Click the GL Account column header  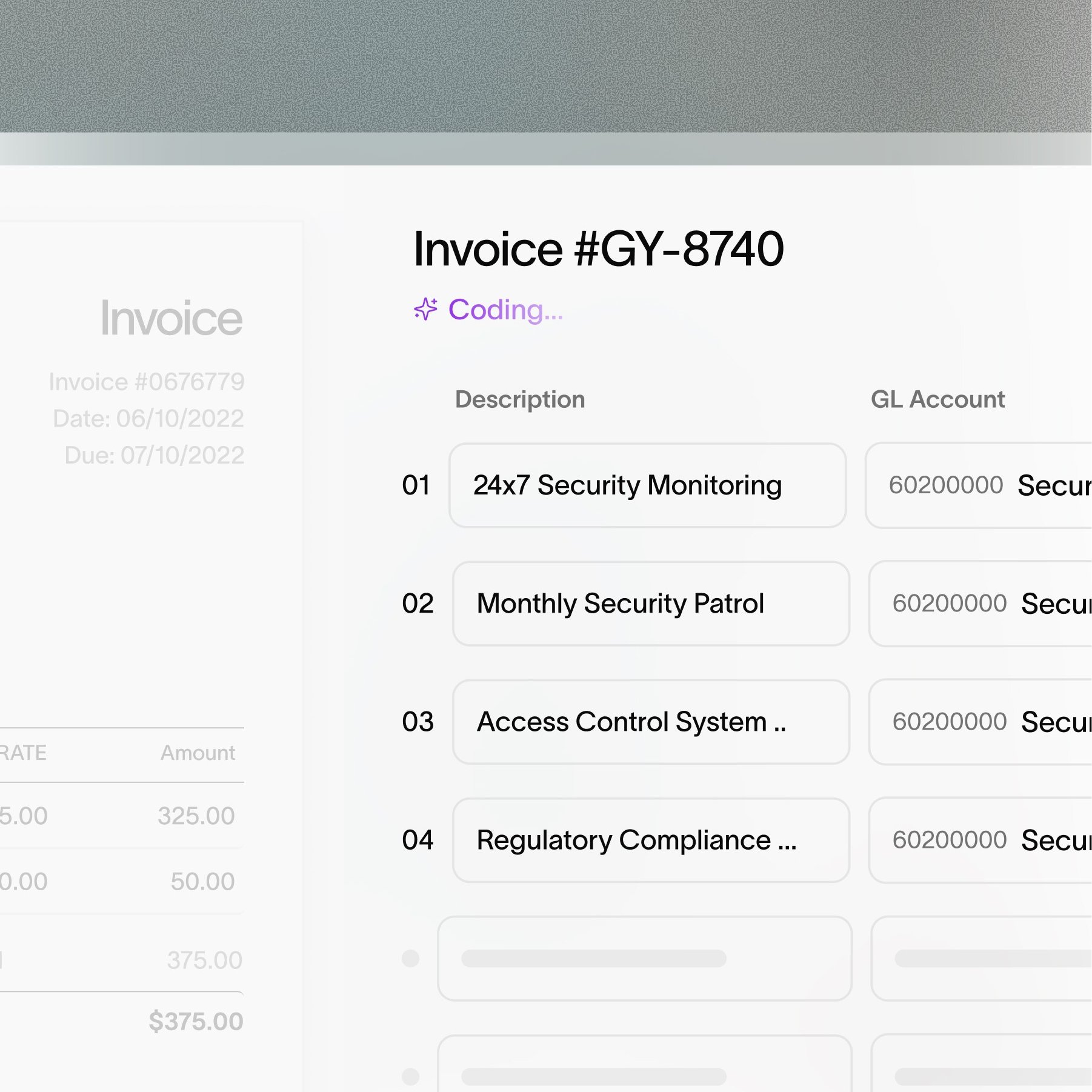pyautogui.click(x=937, y=399)
